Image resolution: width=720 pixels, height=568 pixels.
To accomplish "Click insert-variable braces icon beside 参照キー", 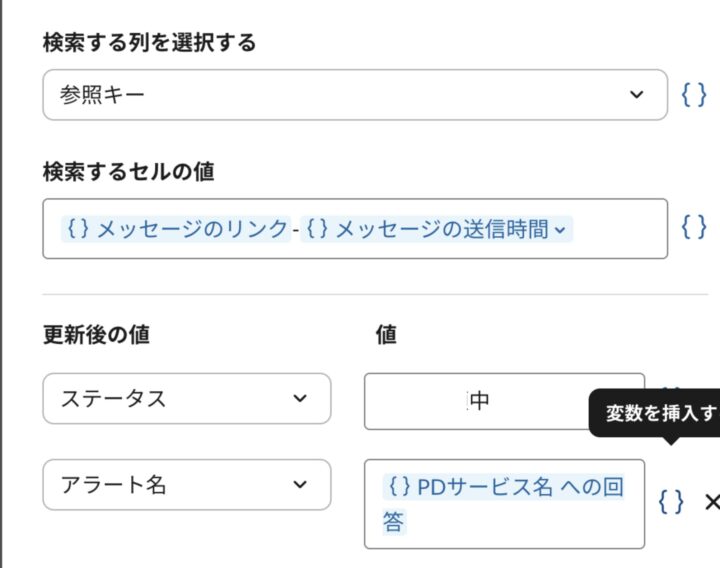I will coord(694,95).
